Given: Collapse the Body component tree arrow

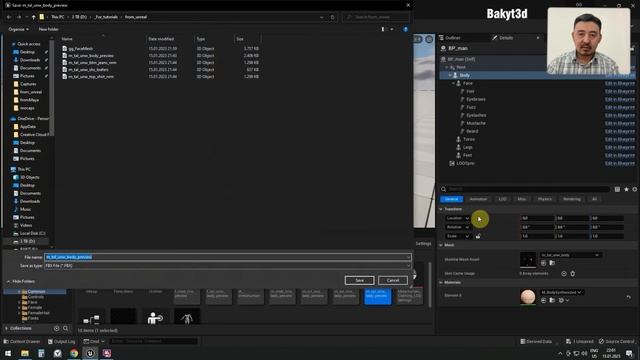Looking at the screenshot, I should [449, 76].
